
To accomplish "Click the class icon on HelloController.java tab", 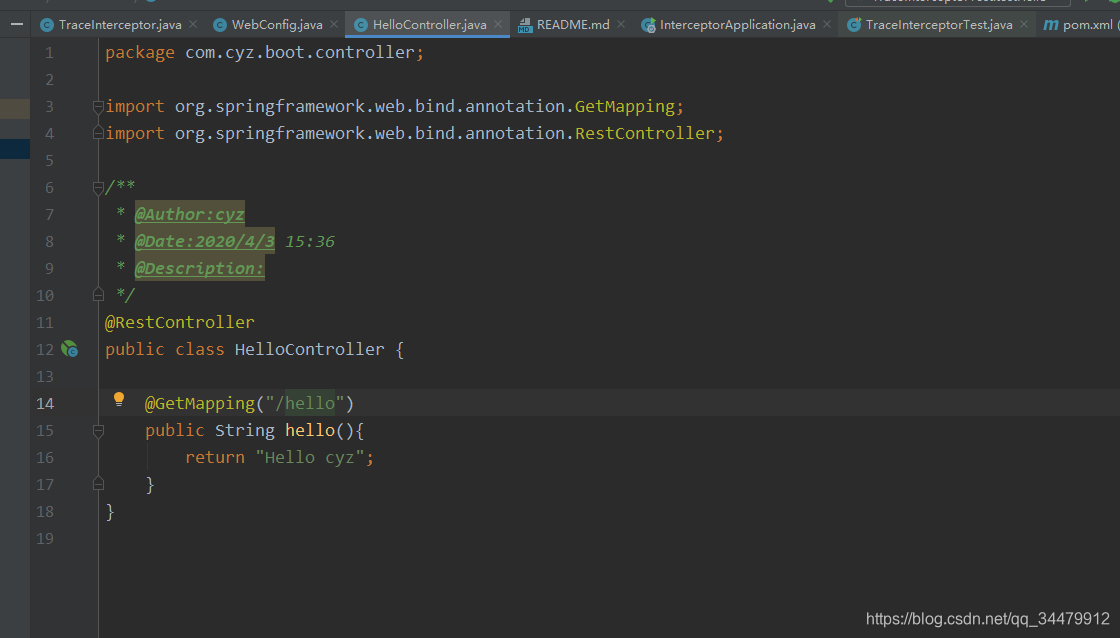I will tap(361, 25).
